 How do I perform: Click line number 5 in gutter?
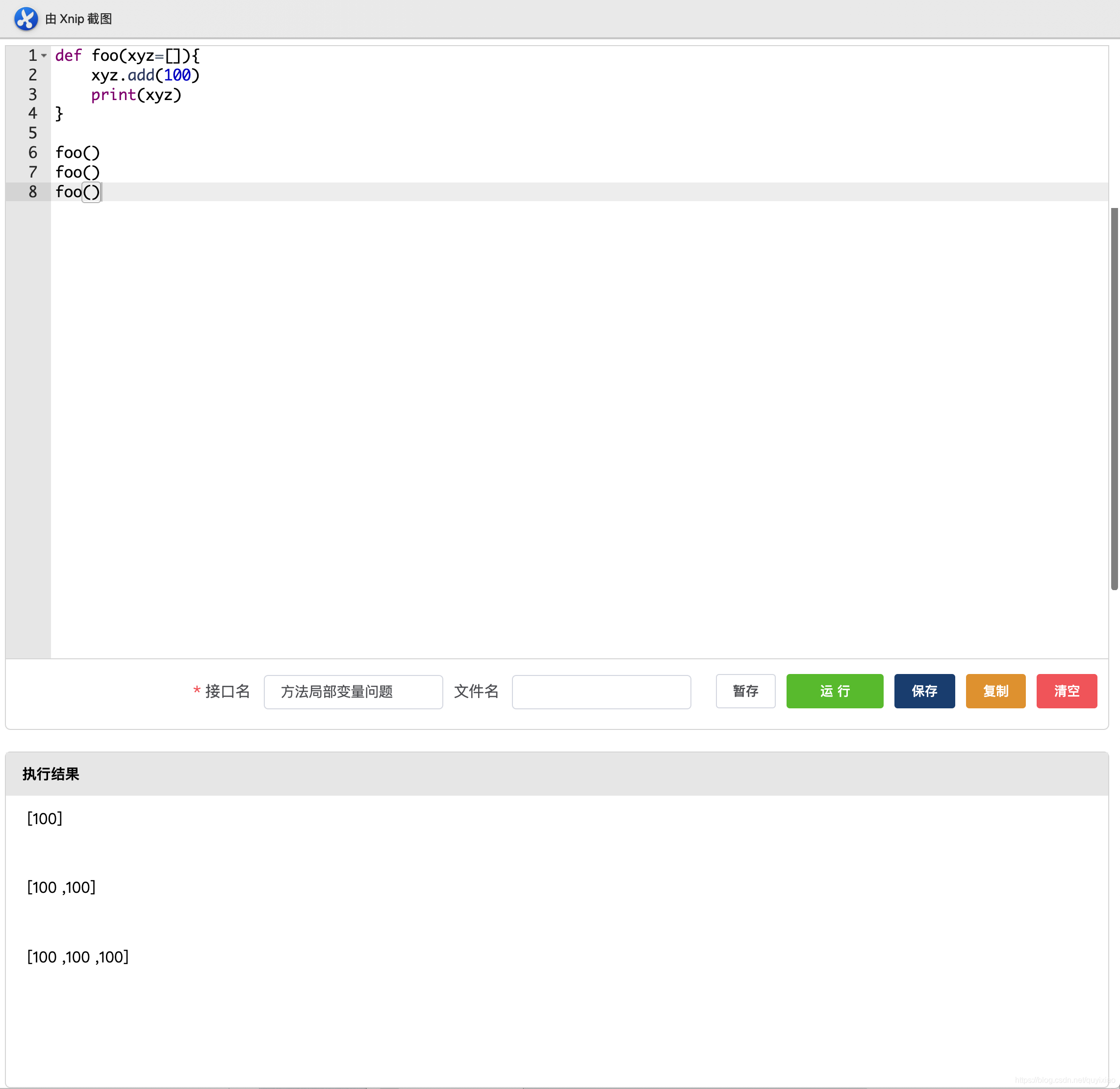coord(32,133)
